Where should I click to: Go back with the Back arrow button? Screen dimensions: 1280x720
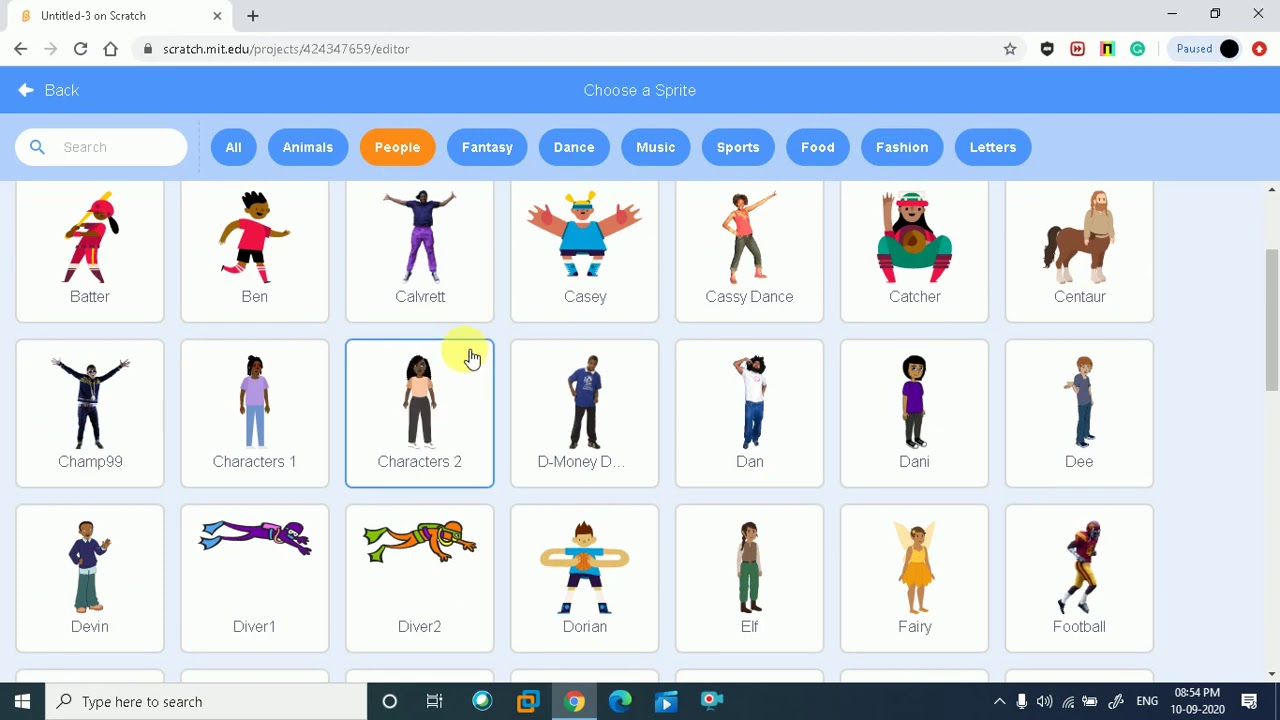tap(48, 90)
